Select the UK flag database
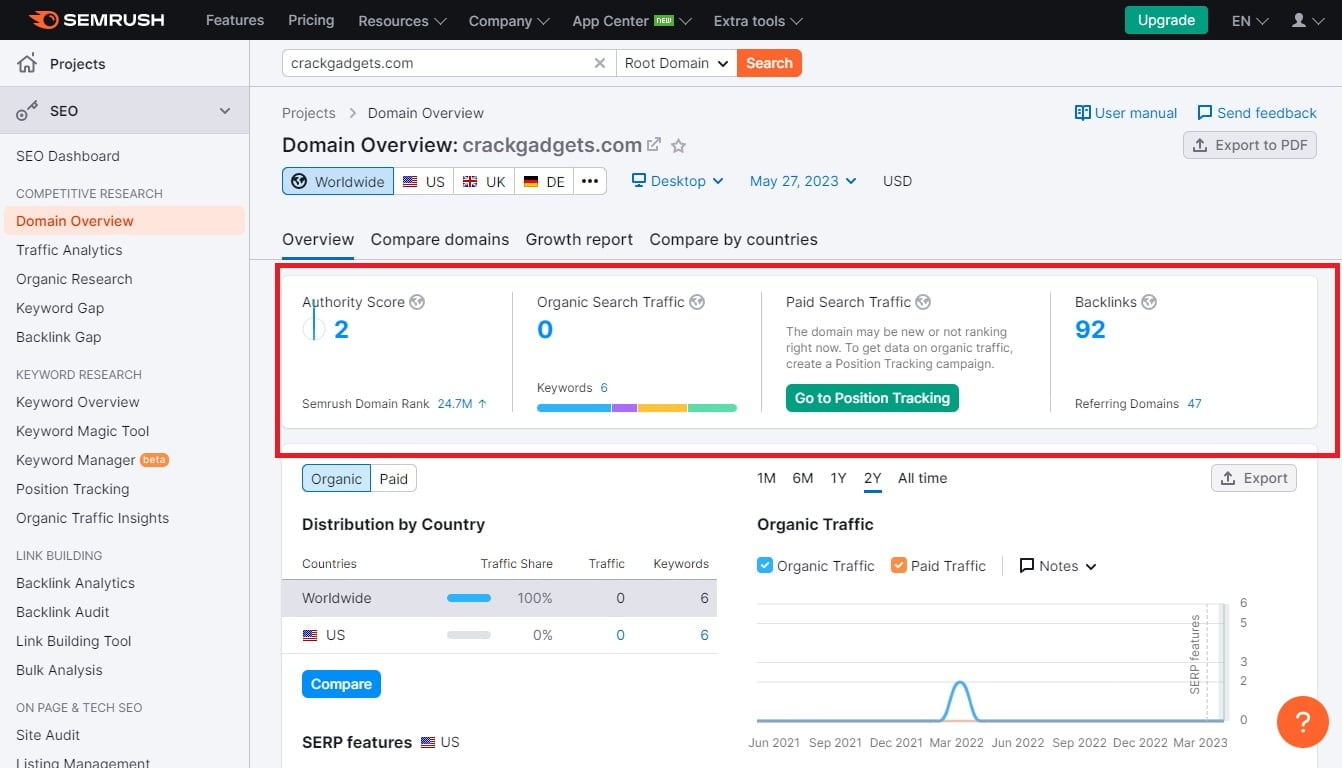 point(484,182)
